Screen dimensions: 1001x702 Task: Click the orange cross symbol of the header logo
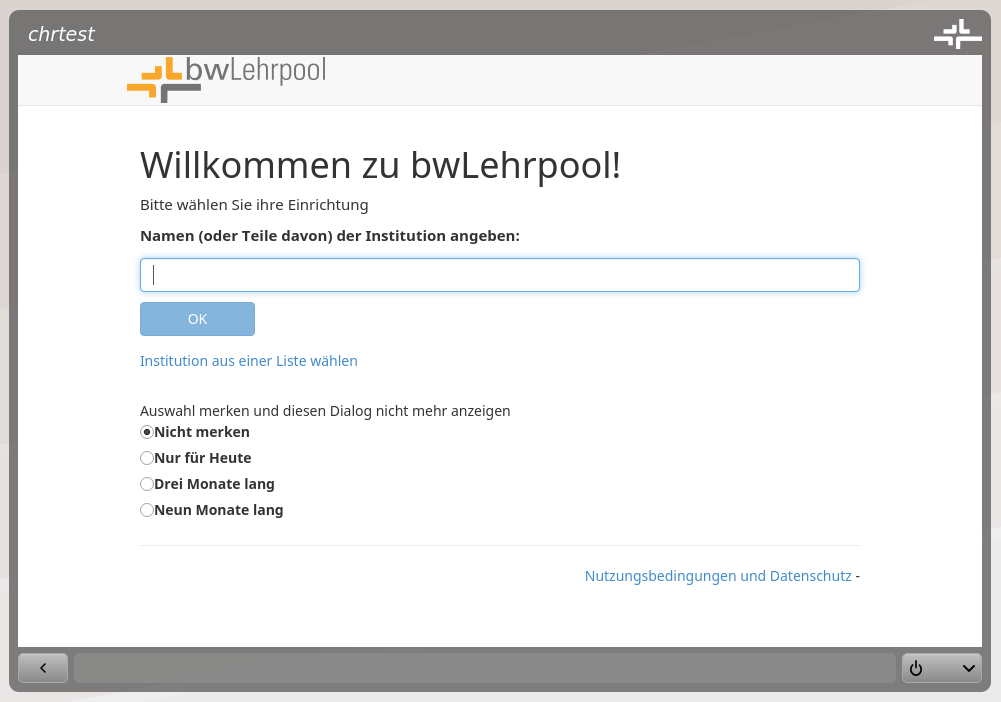(152, 80)
